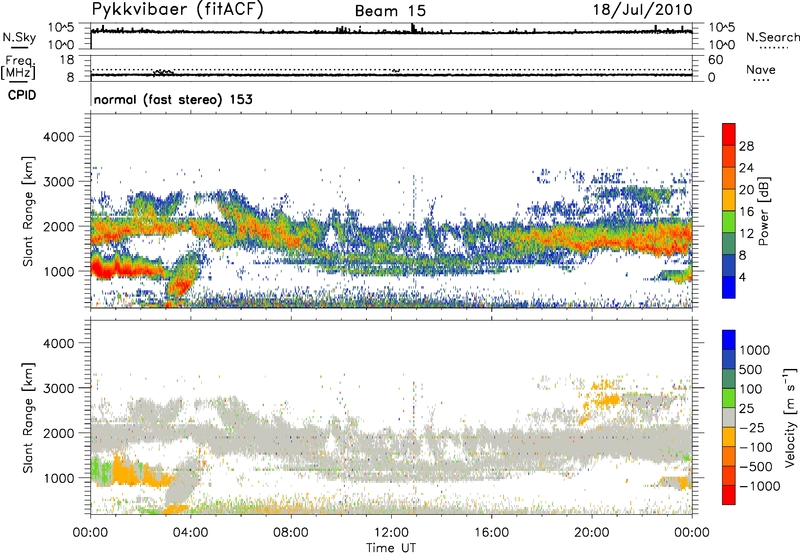This screenshot has width=800, height=554.
Task: Click the noise trace in the N.Sky panel
Action: pos(391,32)
